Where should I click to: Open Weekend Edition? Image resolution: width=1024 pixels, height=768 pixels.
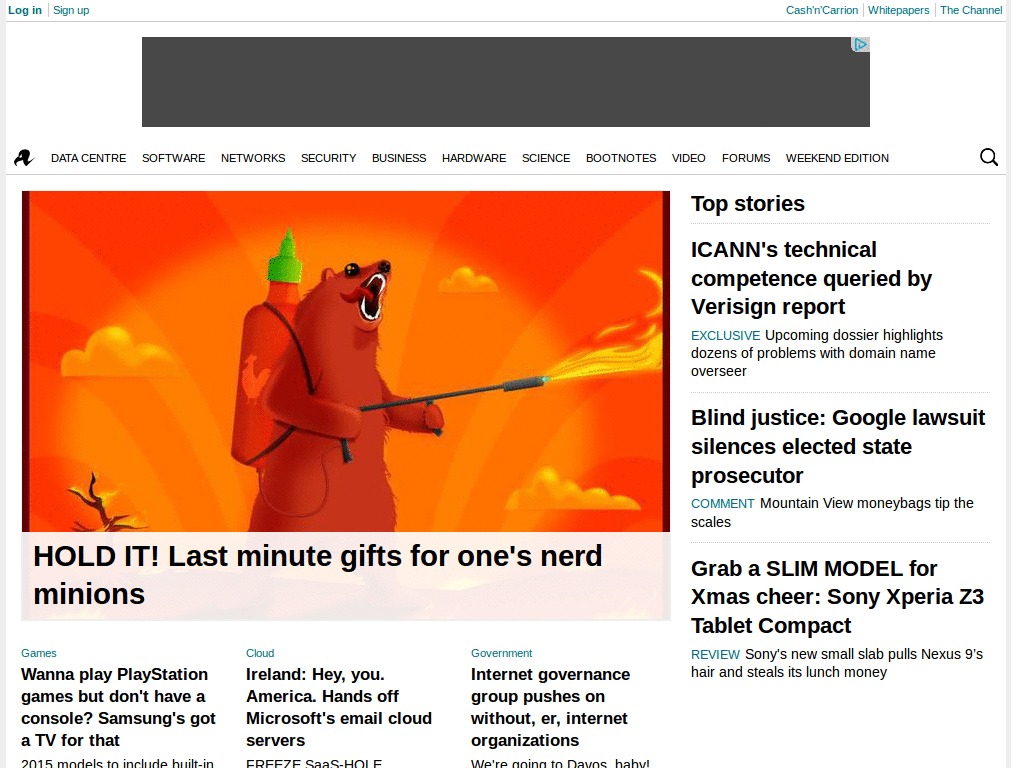pyautogui.click(x=837, y=158)
